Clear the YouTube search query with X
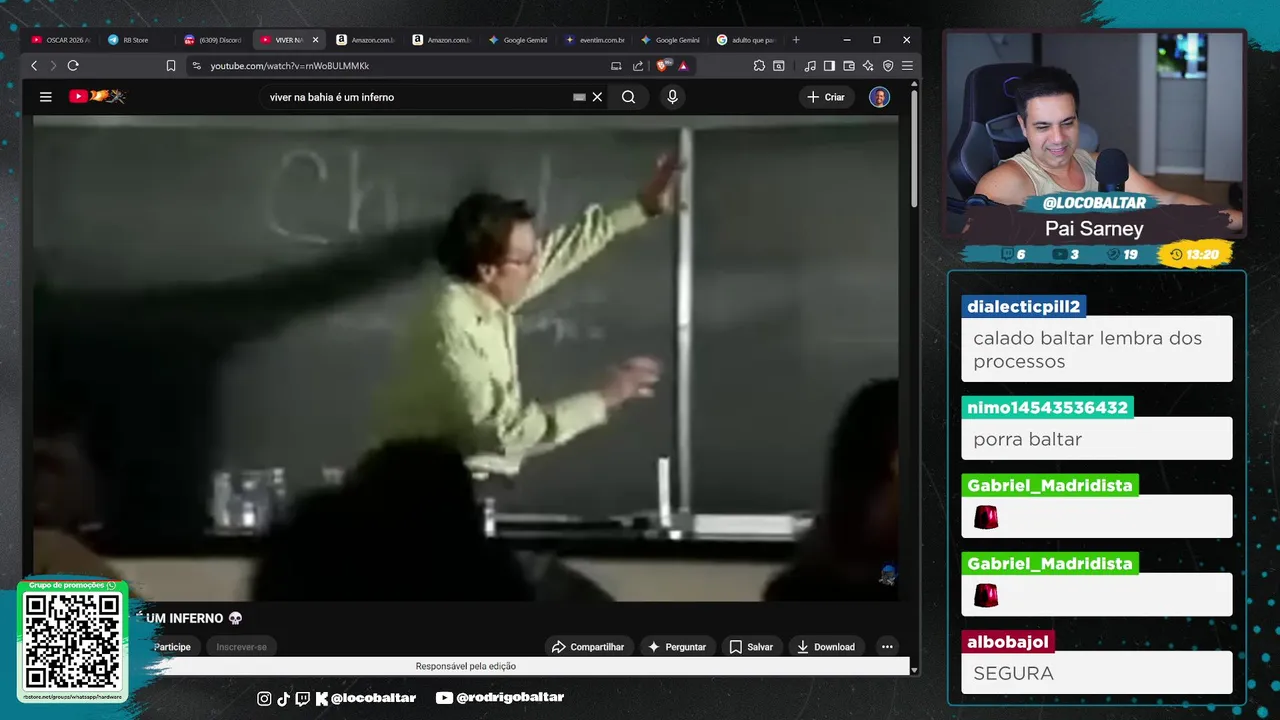The width and height of the screenshot is (1280, 720). coord(597,97)
